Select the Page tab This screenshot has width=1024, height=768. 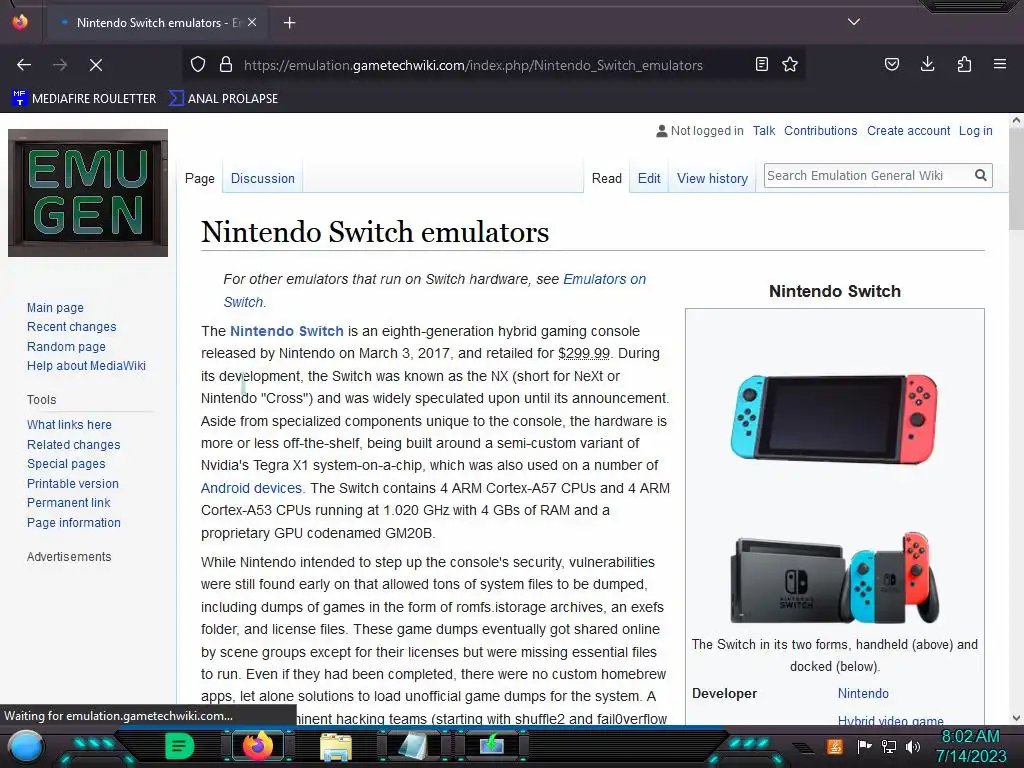click(199, 178)
